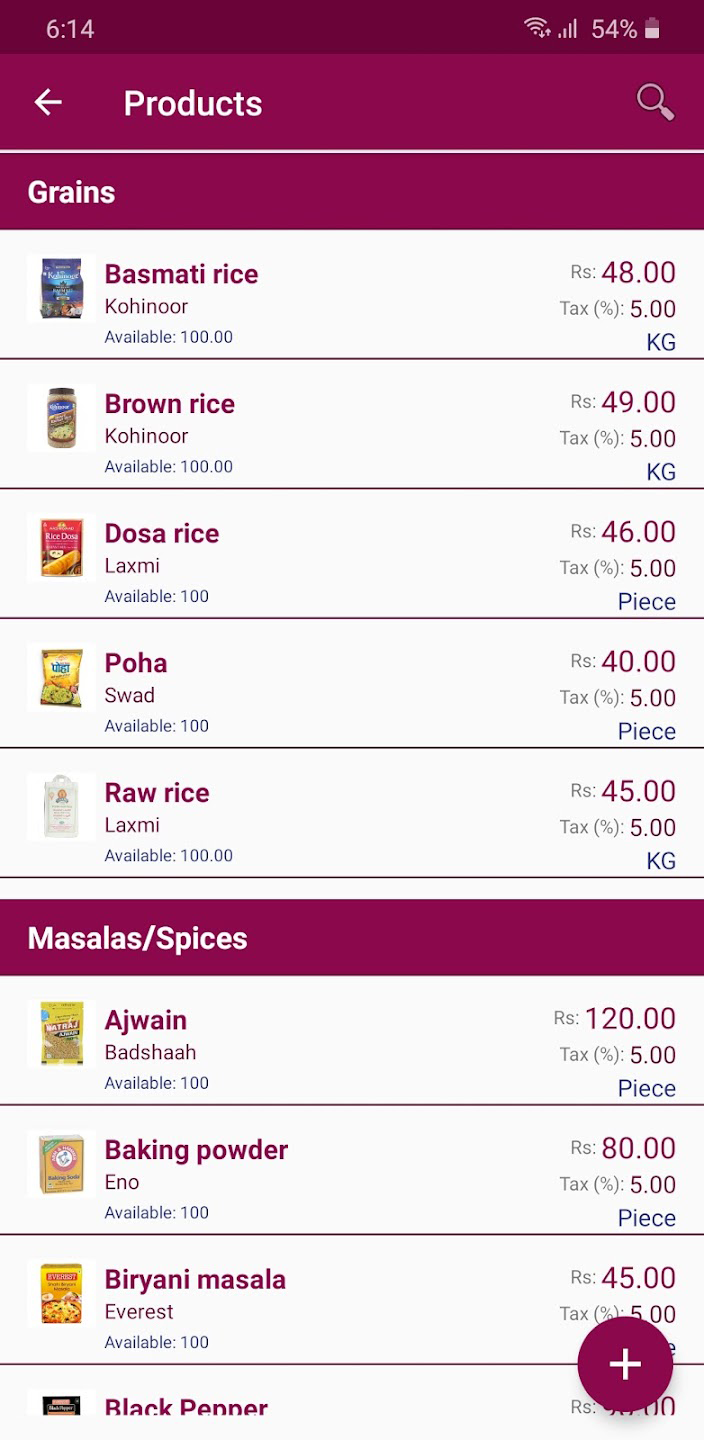Viewport: 704px width, 1440px height.
Task: Open the Raw rice bag thumbnail
Action: click(x=61, y=807)
